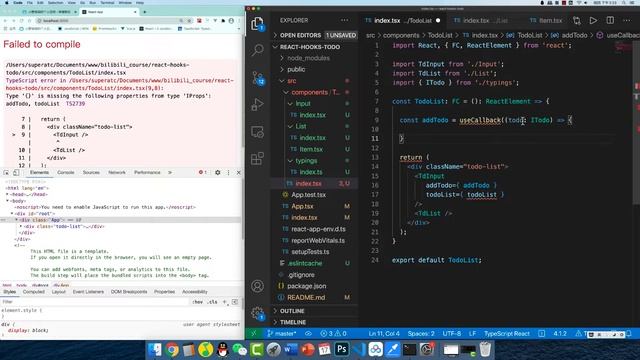640x360 pixels.
Task: Open the Search view in VS Code activity bar
Action: (x=258, y=50)
